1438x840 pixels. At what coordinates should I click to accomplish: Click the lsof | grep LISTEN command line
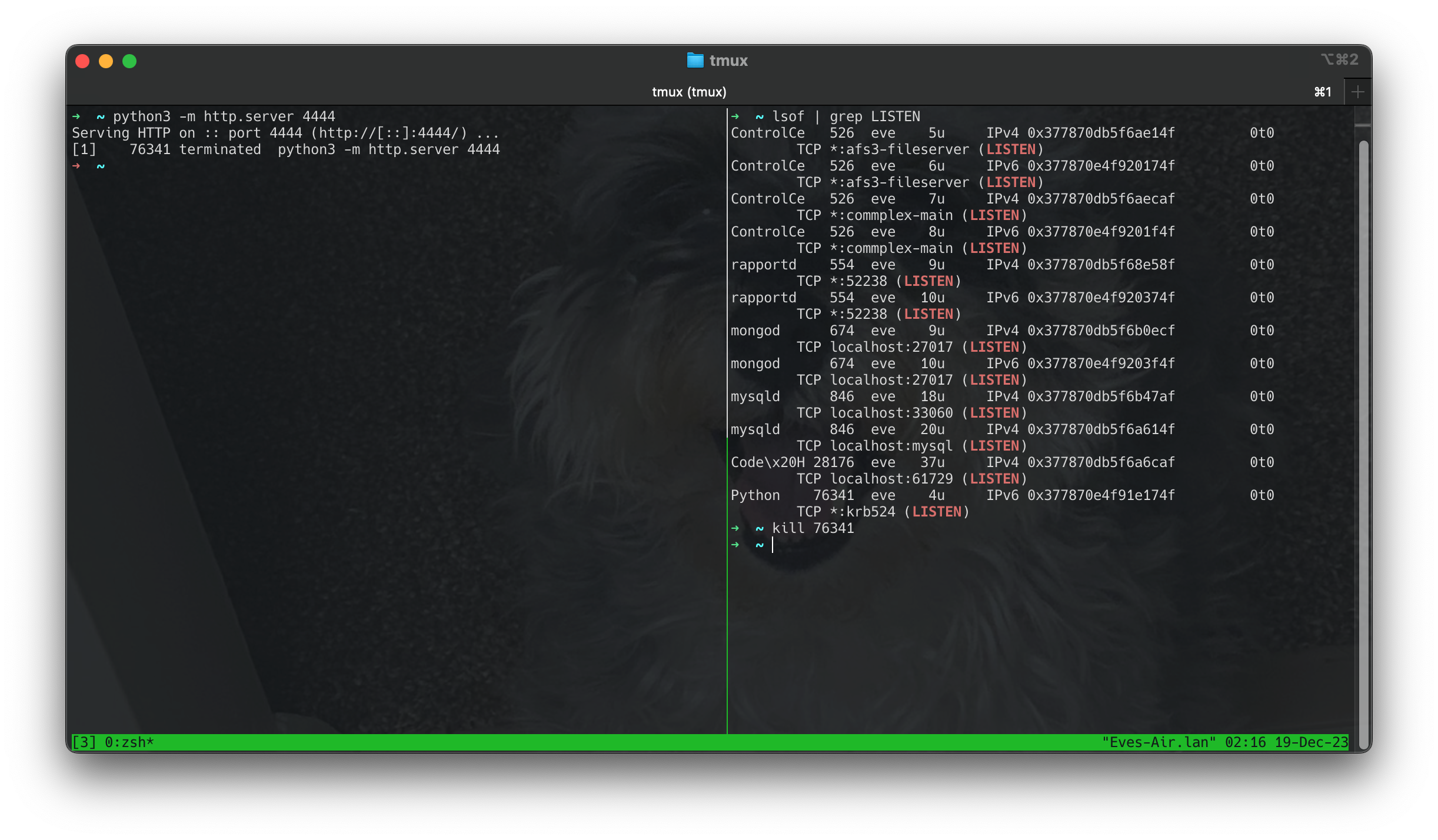click(847, 116)
